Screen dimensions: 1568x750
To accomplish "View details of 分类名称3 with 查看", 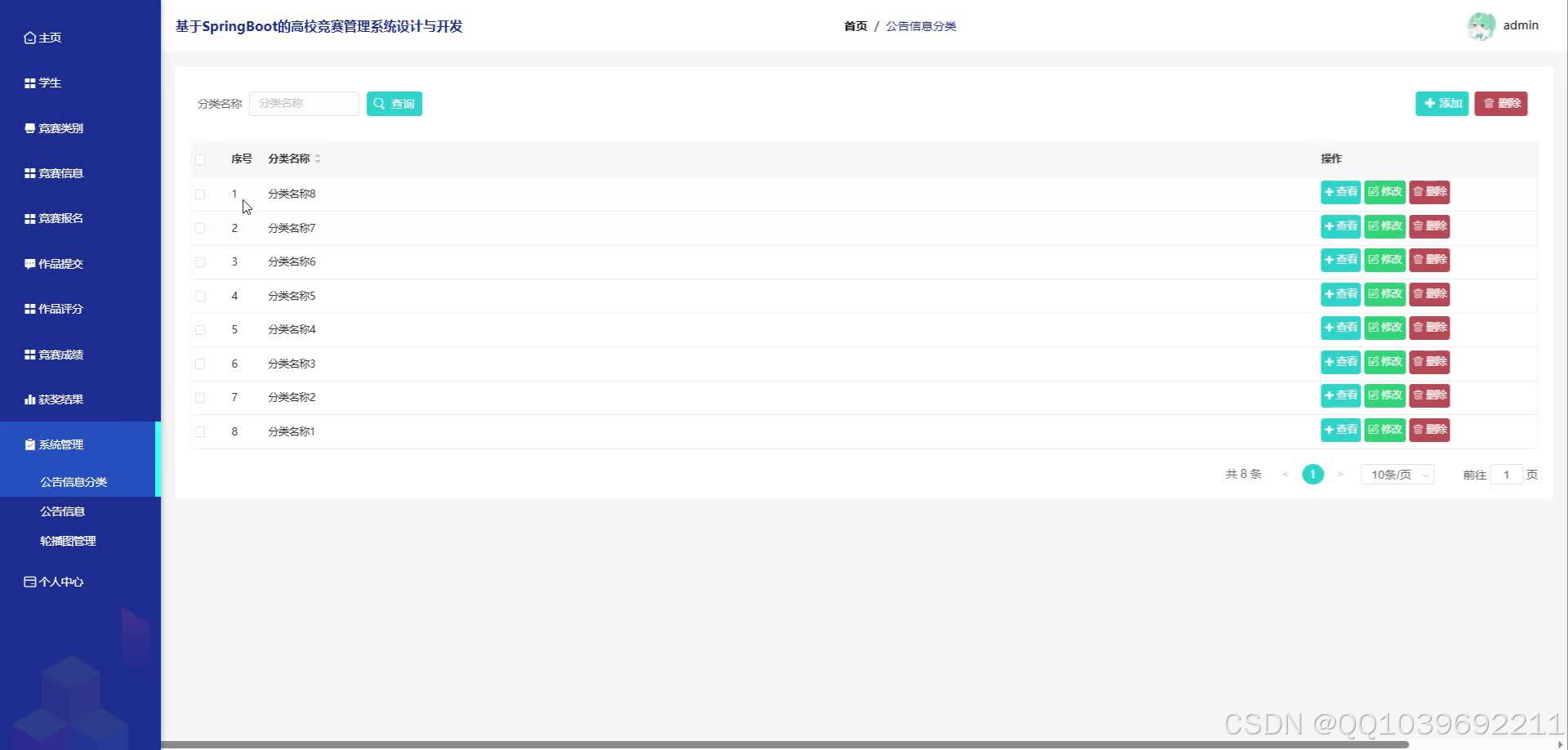I will (1340, 362).
